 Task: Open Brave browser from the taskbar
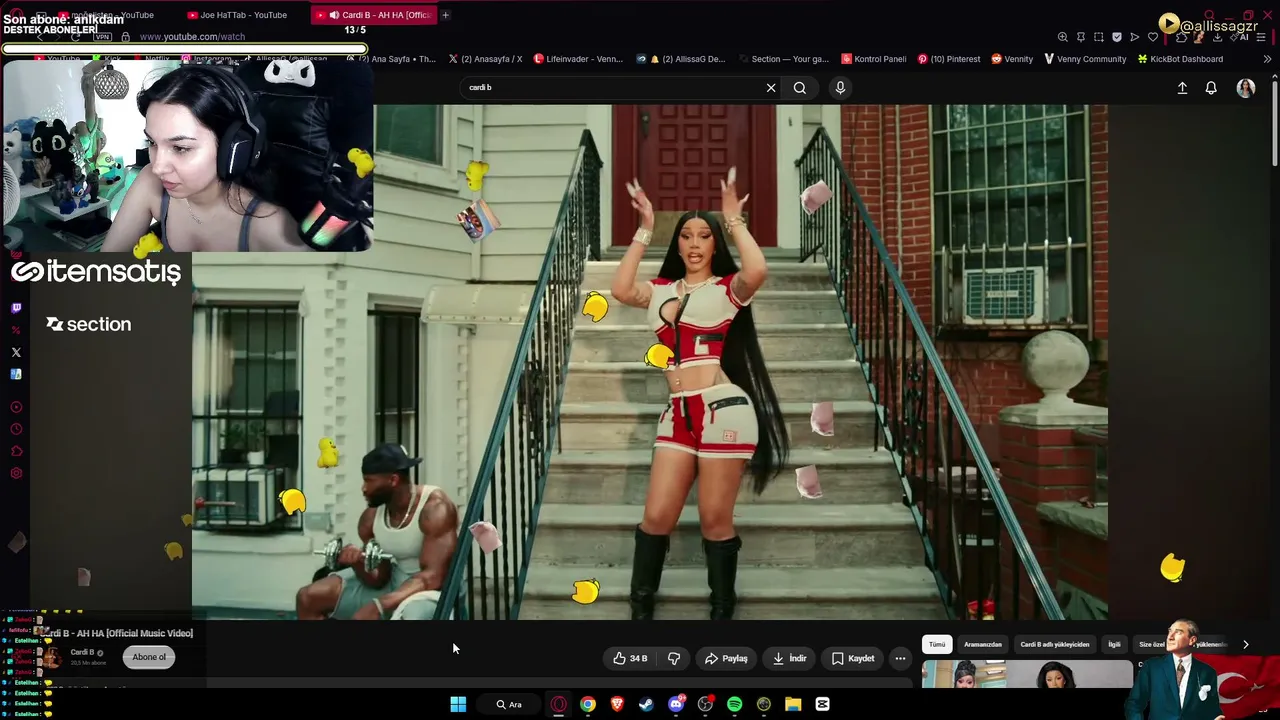617,704
